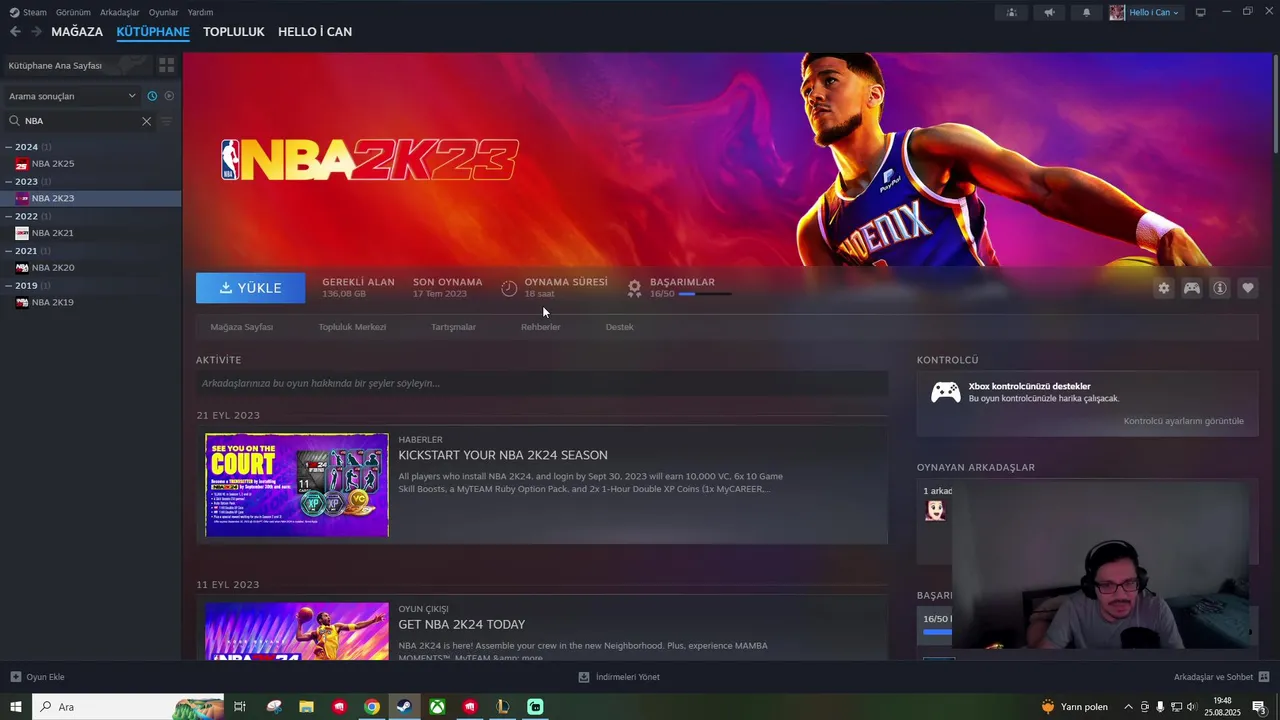This screenshot has width=1280, height=720.
Task: Open Chrome from the taskbar
Action: coord(372,707)
